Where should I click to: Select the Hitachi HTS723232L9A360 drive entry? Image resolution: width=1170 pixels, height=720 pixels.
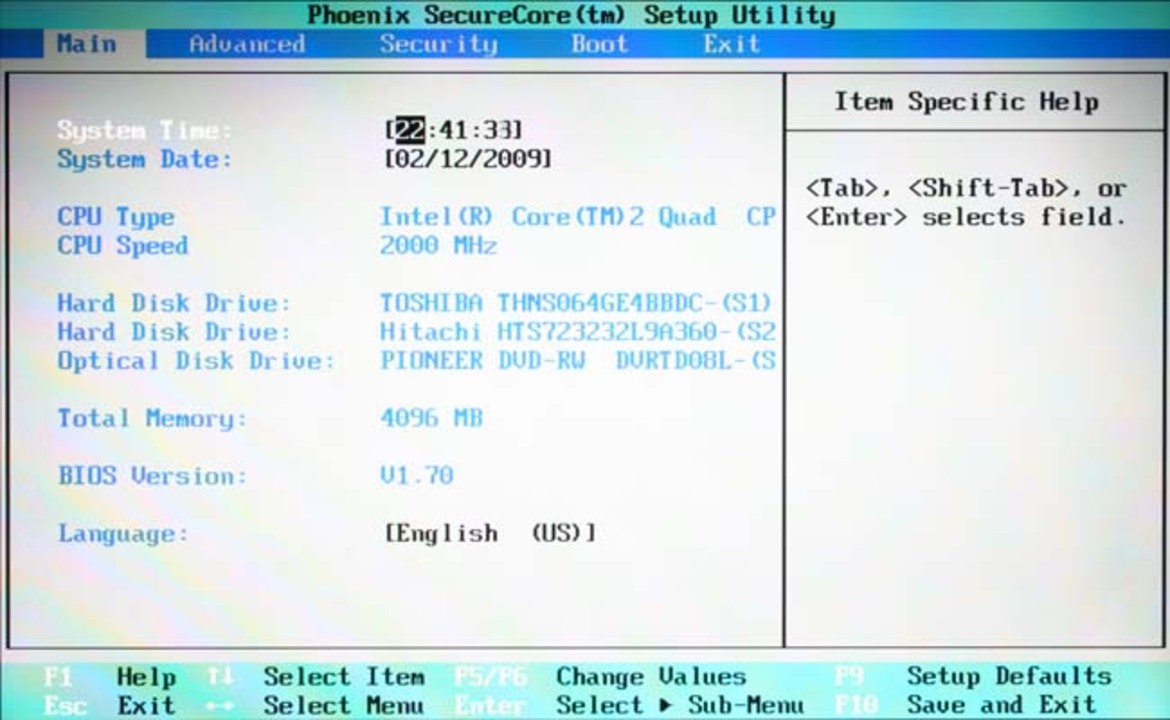578,332
